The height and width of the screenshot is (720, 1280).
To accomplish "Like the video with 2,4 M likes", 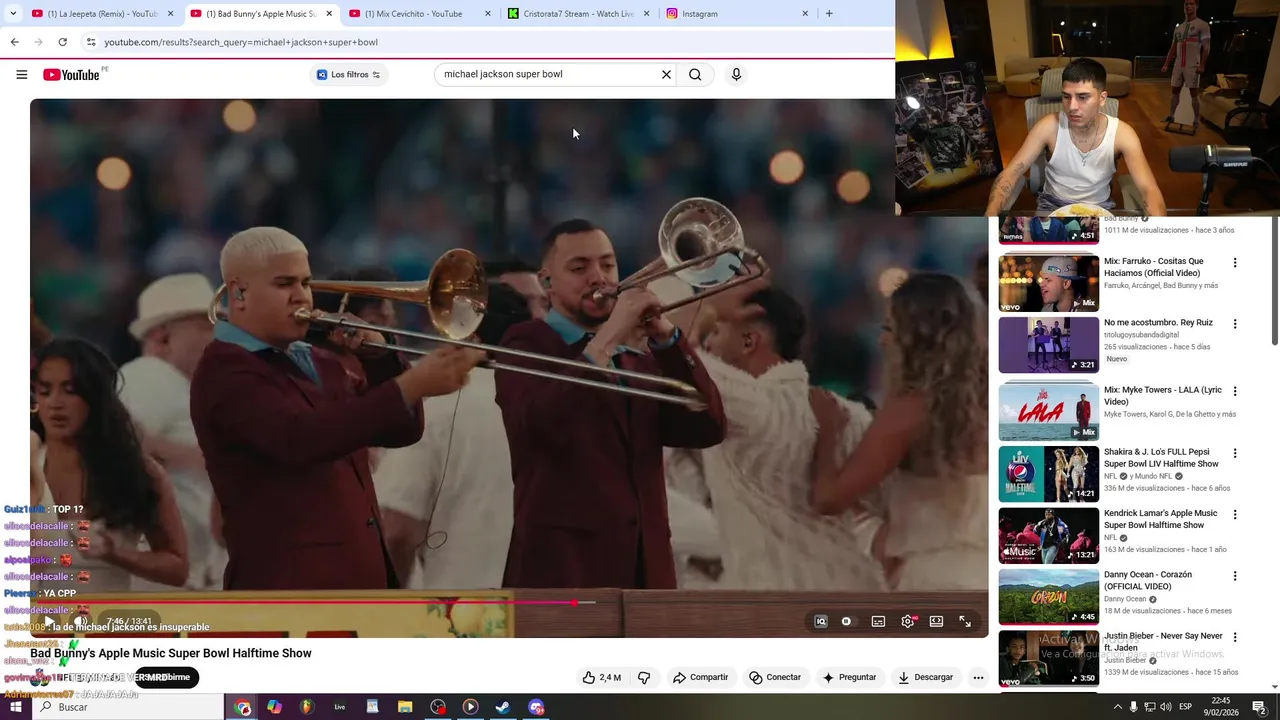I will point(602,677).
